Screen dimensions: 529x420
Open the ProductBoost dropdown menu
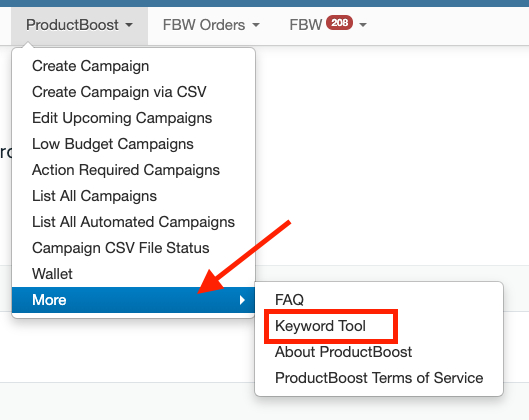[x=79, y=25]
